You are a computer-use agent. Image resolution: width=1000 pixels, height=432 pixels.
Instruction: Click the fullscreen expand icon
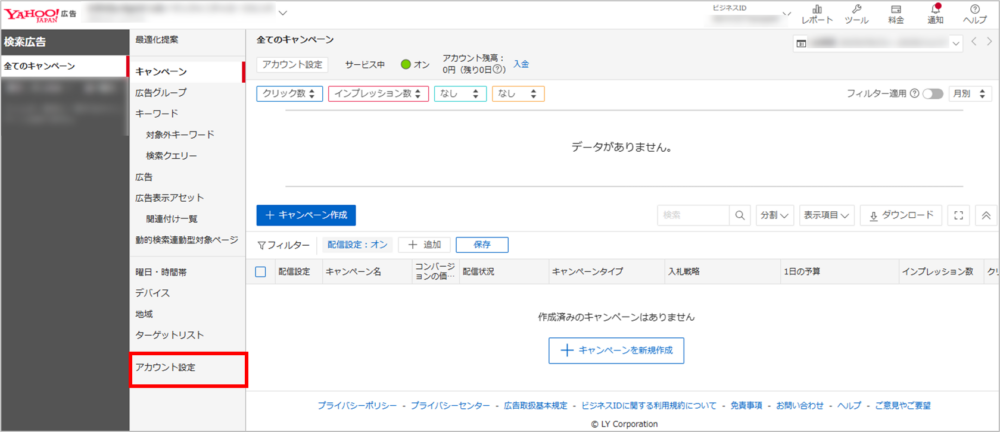(x=959, y=215)
